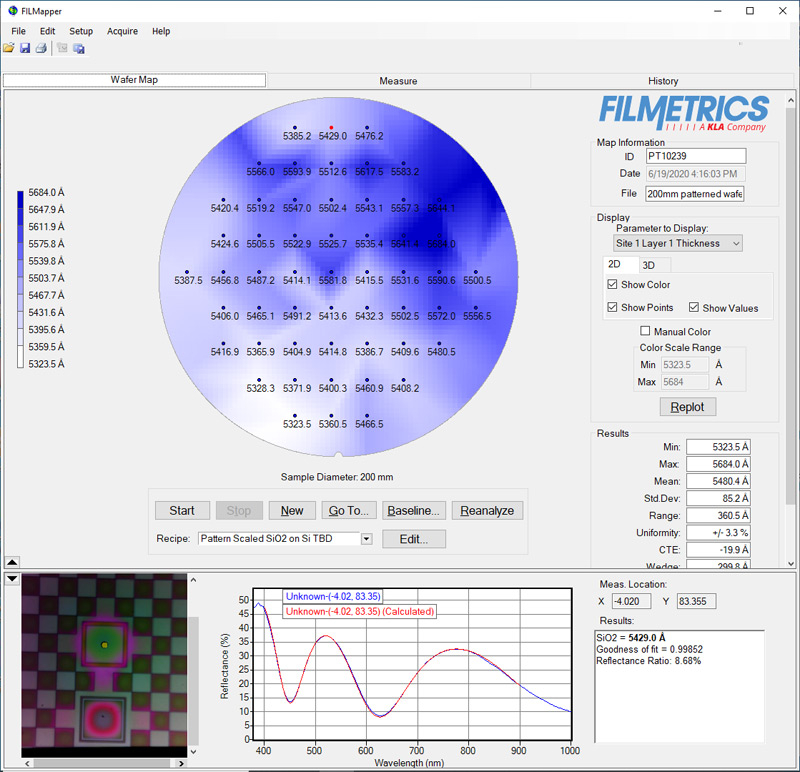Enable the Manual Color checkbox
Image resolution: width=800 pixels, height=772 pixels.
[646, 332]
